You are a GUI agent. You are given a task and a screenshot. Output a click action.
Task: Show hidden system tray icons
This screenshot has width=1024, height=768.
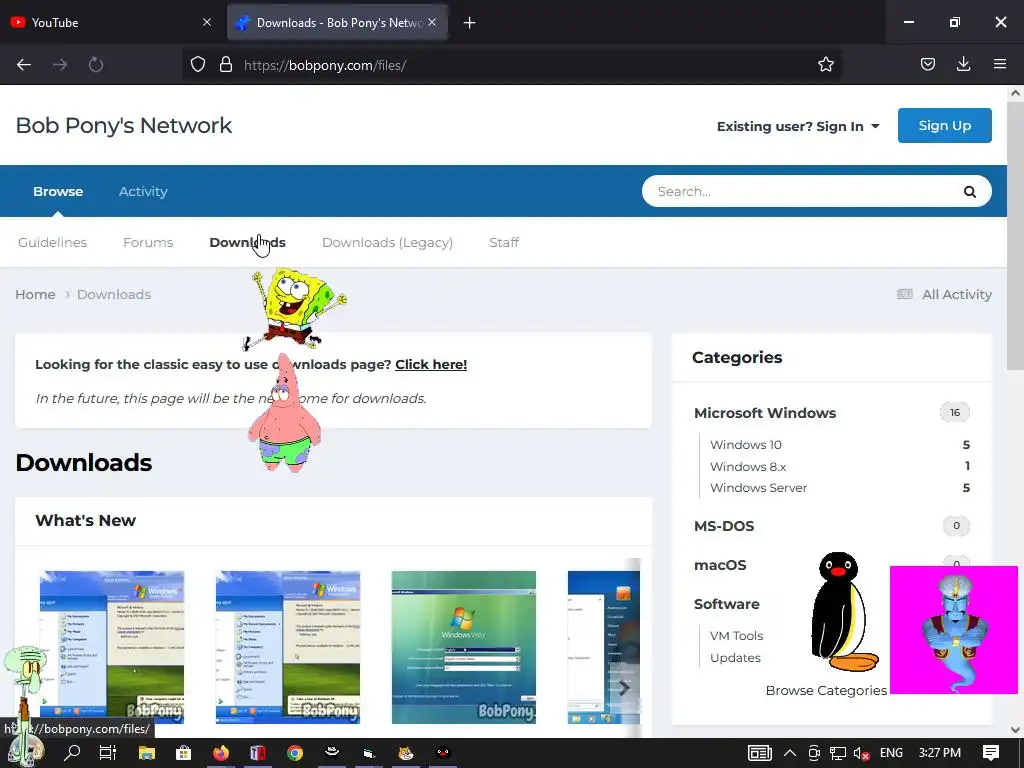tap(790, 753)
